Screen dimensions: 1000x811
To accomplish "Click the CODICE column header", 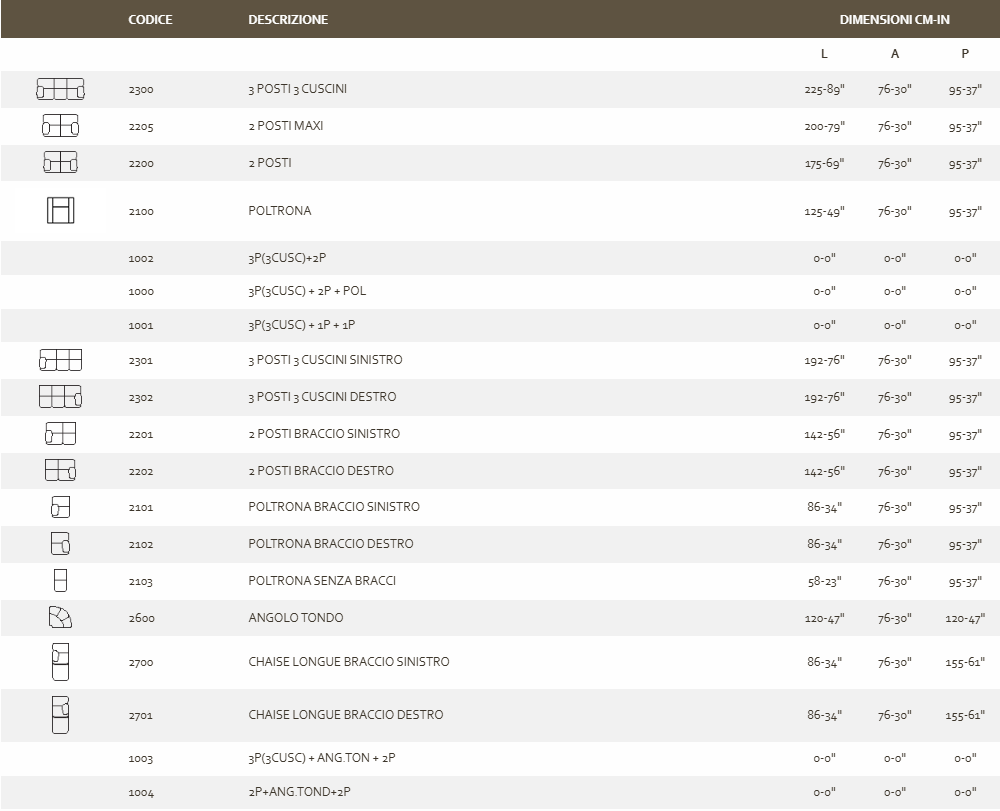I will pyautogui.click(x=150, y=20).
